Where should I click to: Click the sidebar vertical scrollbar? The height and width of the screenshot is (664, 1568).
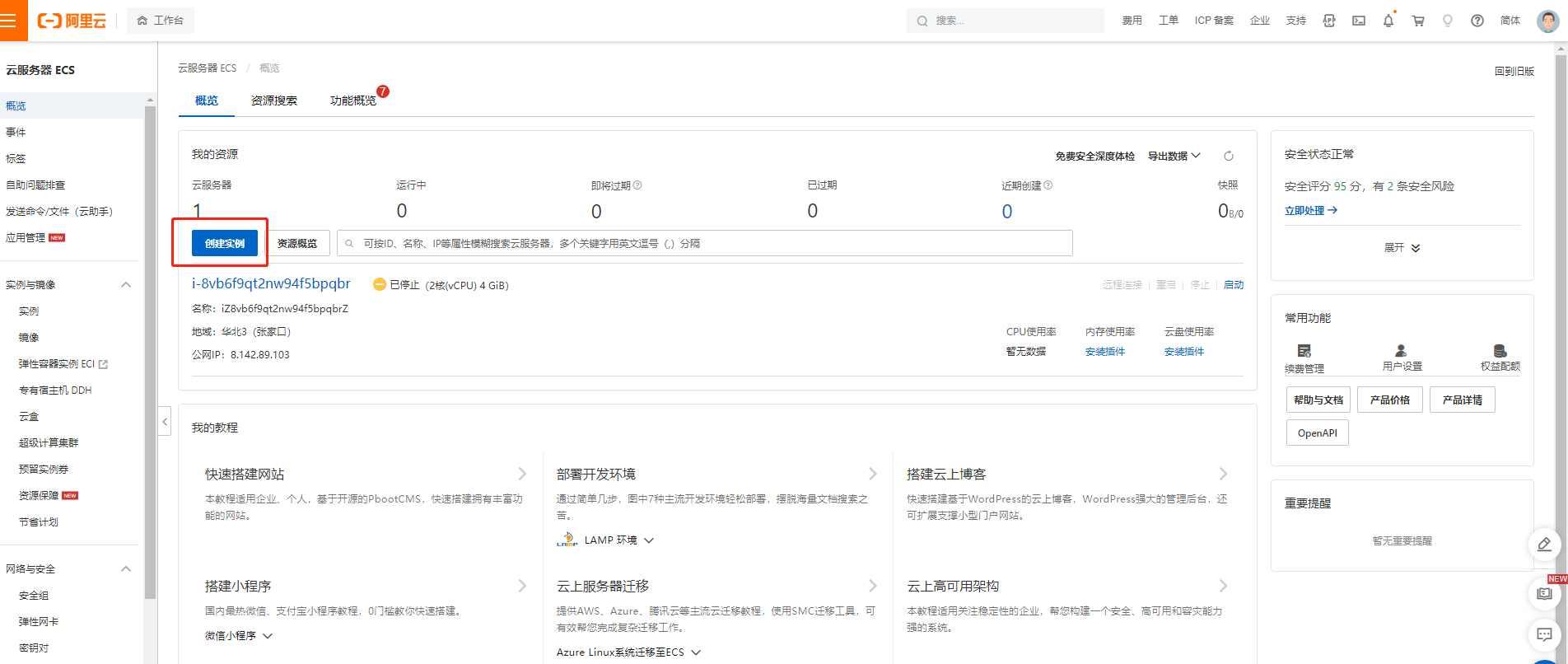[150, 354]
